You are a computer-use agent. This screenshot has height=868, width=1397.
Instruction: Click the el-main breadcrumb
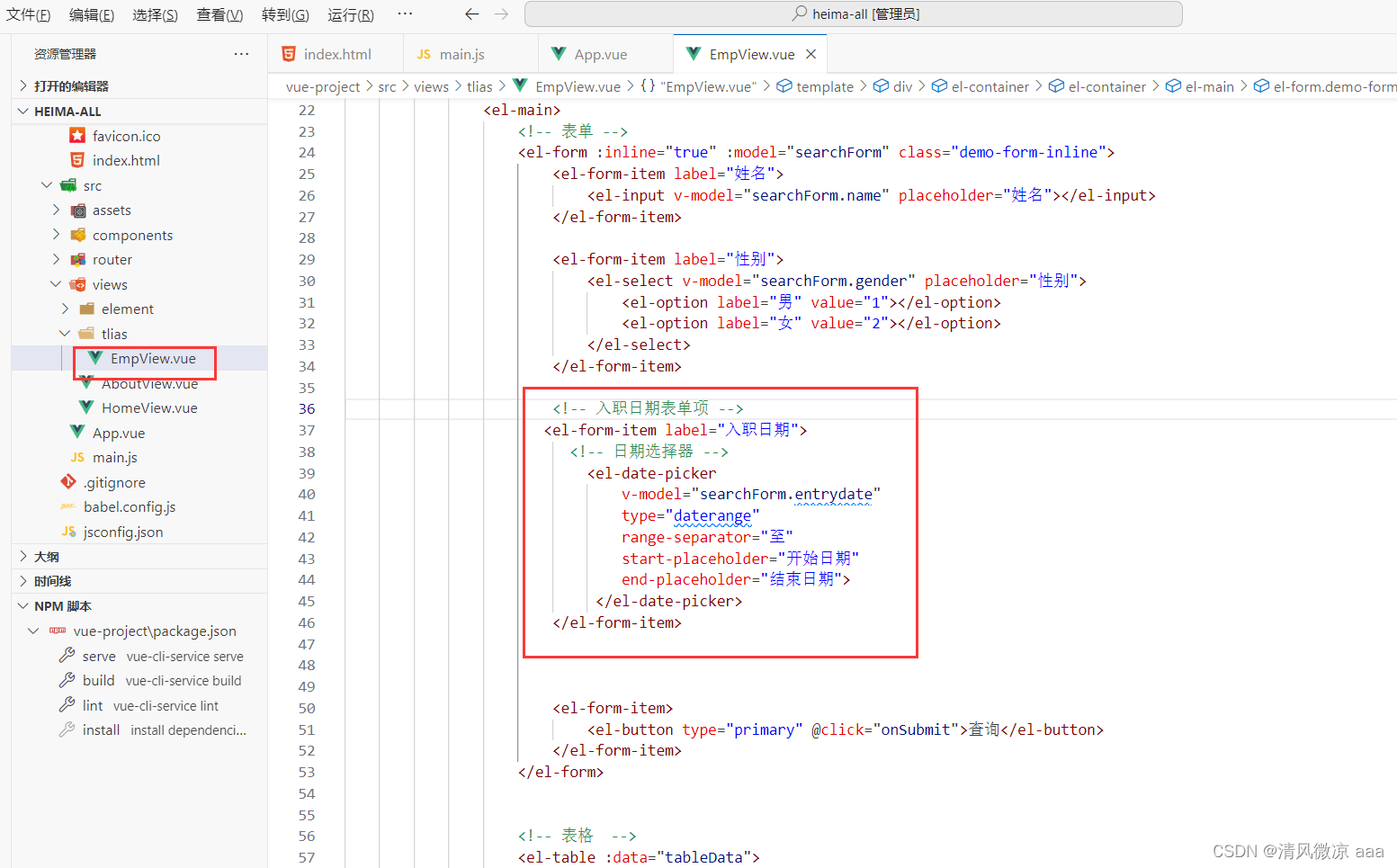coord(1210,86)
